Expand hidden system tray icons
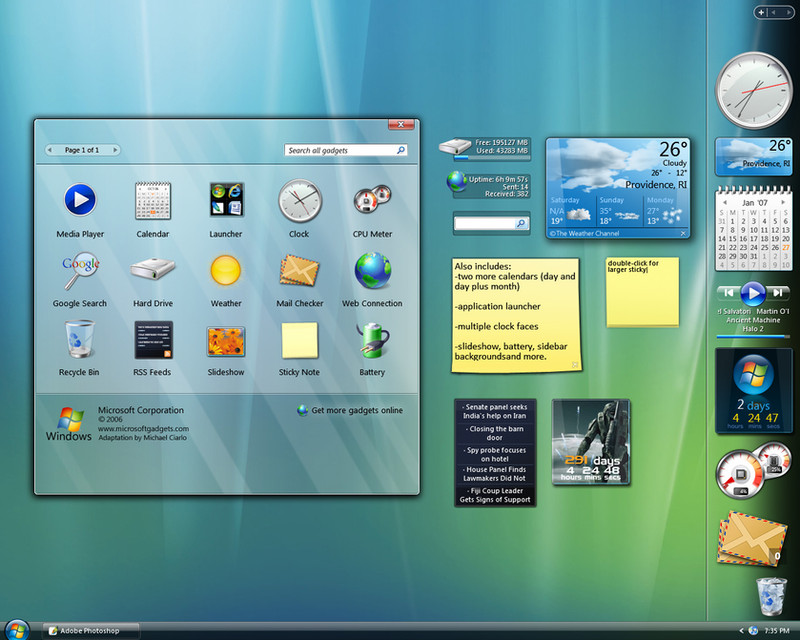Screen dimensions: 800x640 click(x=741, y=631)
